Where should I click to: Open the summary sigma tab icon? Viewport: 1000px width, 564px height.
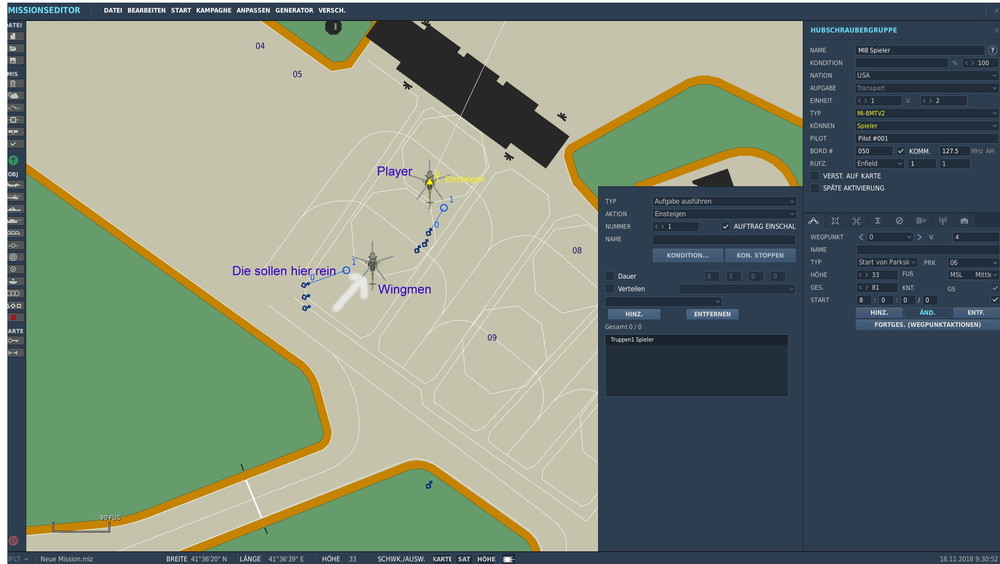[878, 221]
